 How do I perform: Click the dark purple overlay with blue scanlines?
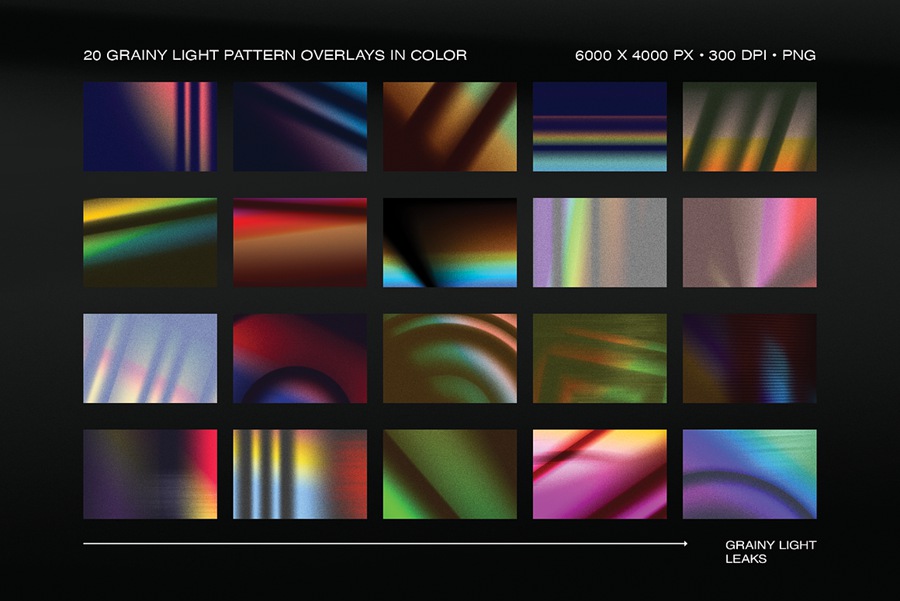coord(749,359)
